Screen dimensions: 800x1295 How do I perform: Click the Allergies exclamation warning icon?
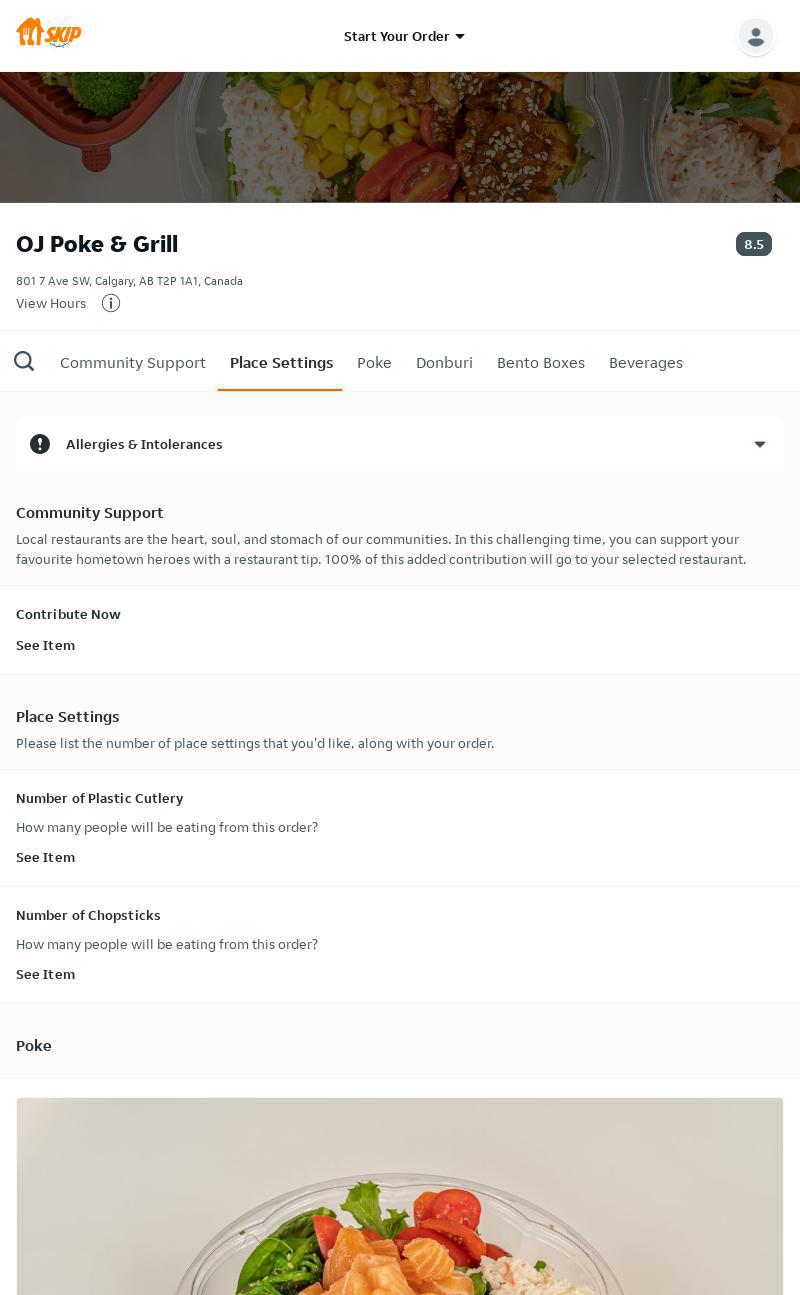[x=40, y=444]
